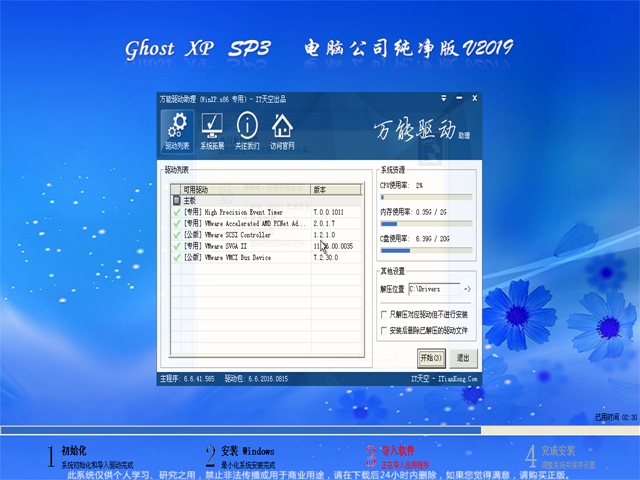Click the IT天空 - ITianKong.Com link
Viewport: 640px width, 480px height.
(444, 379)
